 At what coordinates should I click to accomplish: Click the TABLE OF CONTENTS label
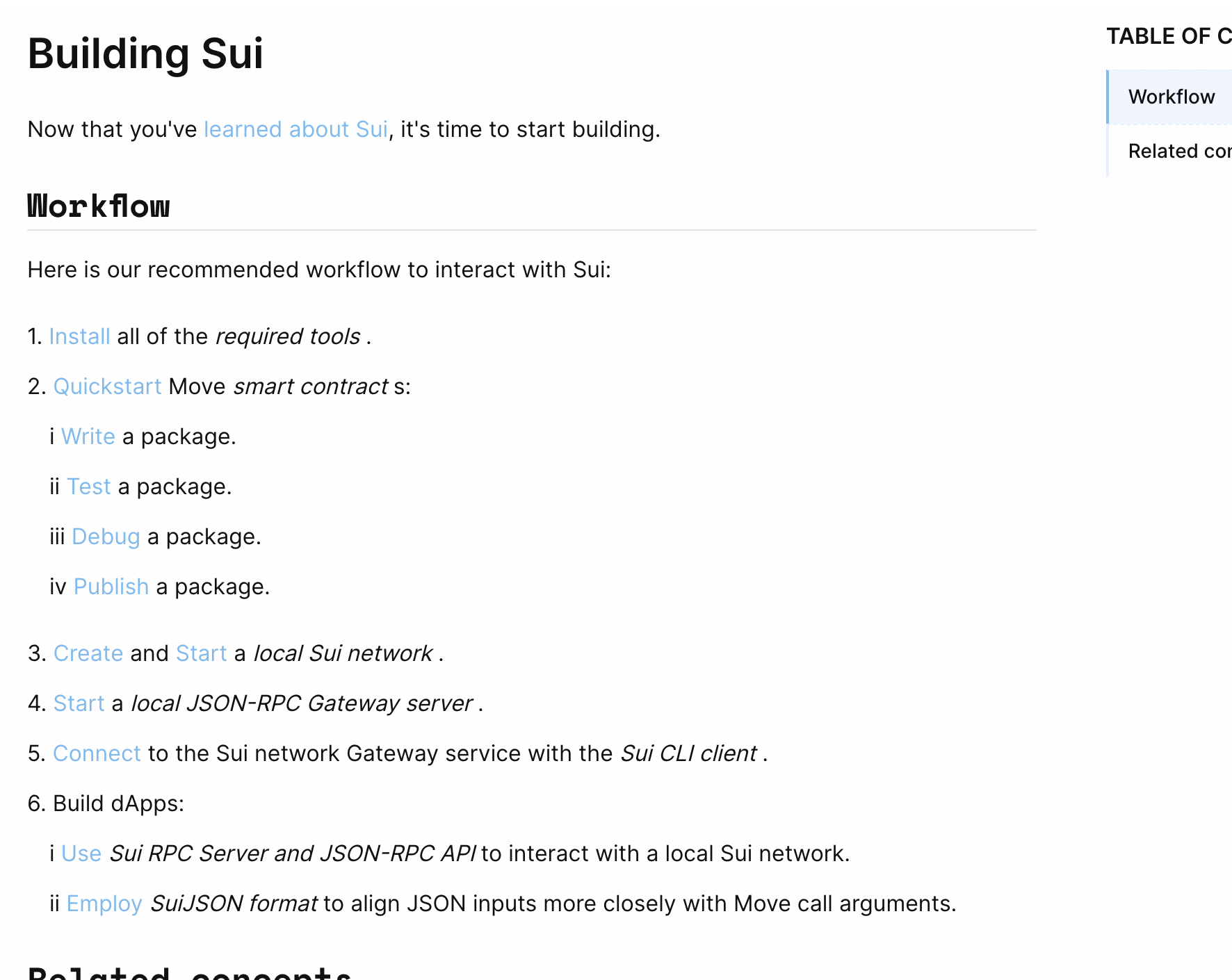[x=1168, y=35]
